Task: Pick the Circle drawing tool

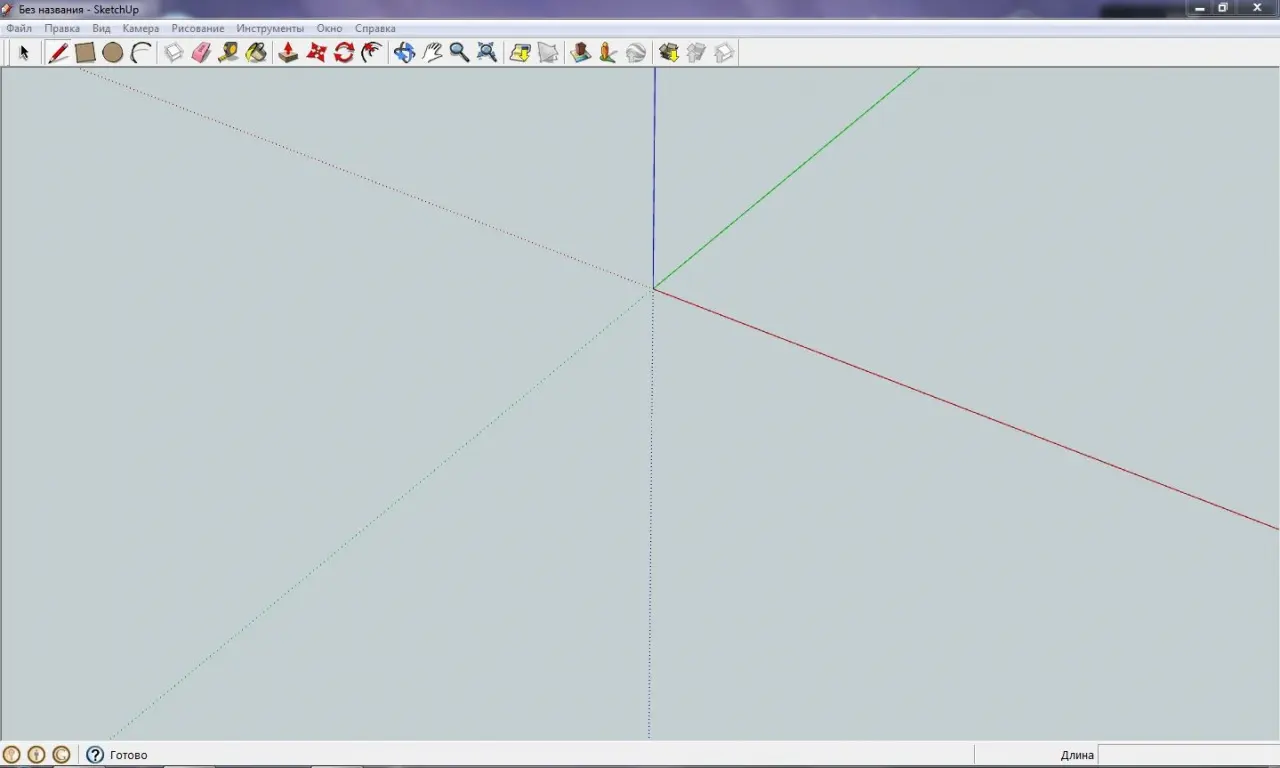Action: pyautogui.click(x=112, y=53)
